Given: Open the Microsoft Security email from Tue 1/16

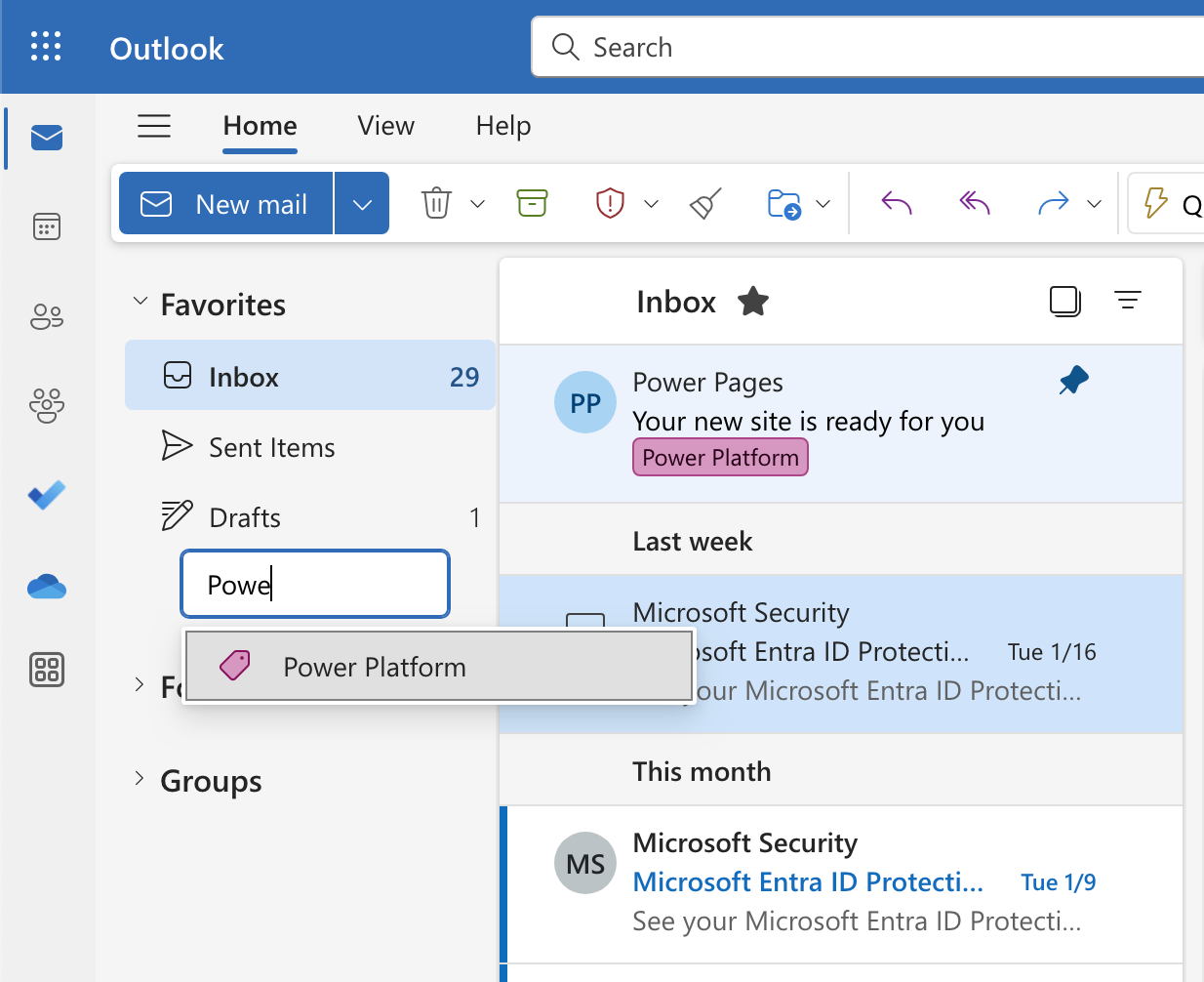Looking at the screenshot, I should [x=841, y=653].
